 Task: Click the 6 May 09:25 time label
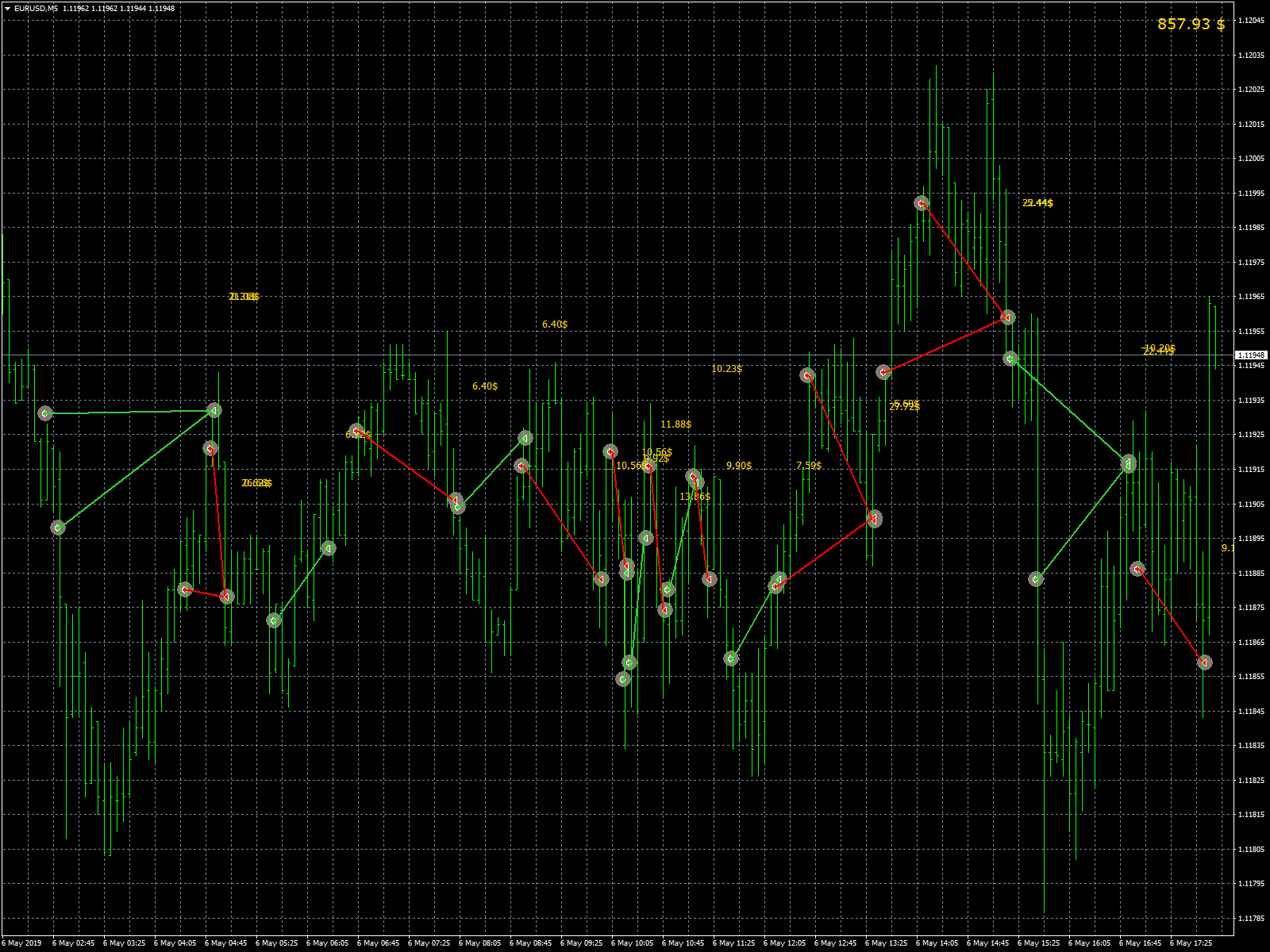(582, 943)
